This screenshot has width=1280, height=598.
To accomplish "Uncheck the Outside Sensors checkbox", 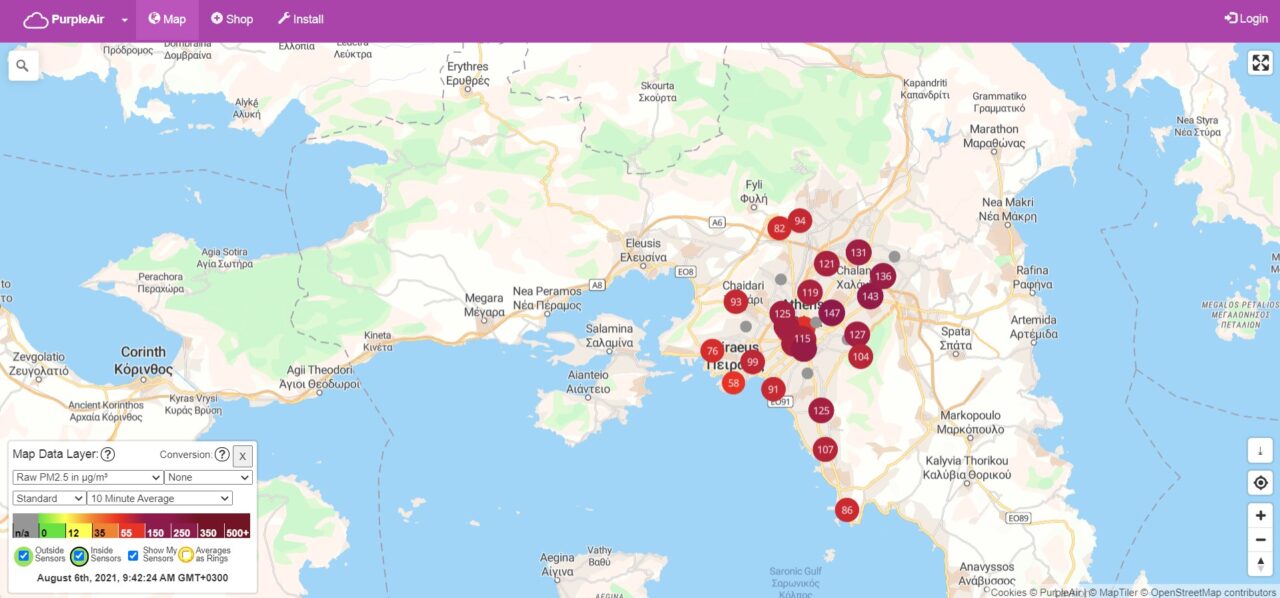I will click(x=24, y=555).
